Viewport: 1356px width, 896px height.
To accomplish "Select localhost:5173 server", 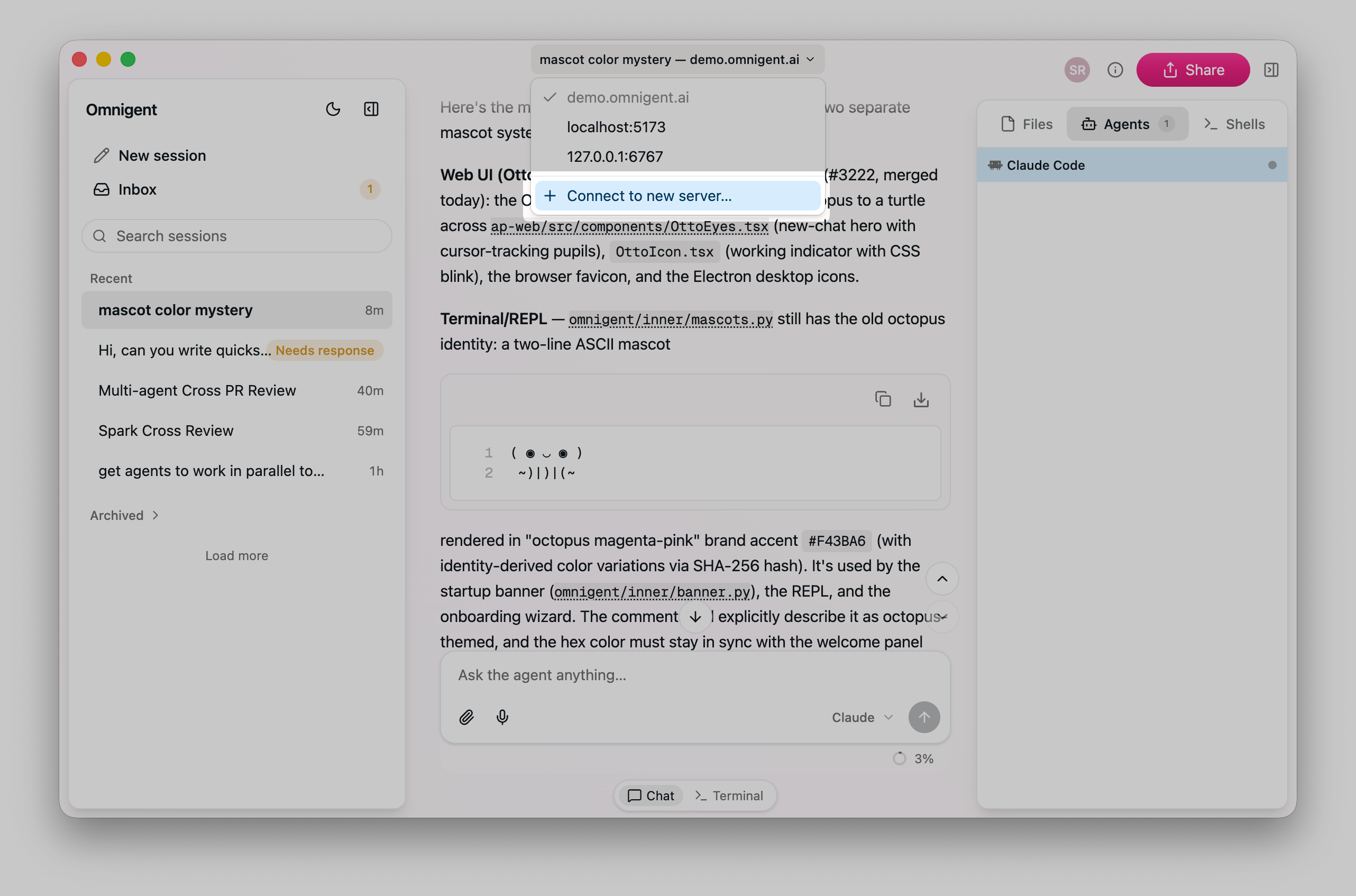I will click(x=677, y=127).
